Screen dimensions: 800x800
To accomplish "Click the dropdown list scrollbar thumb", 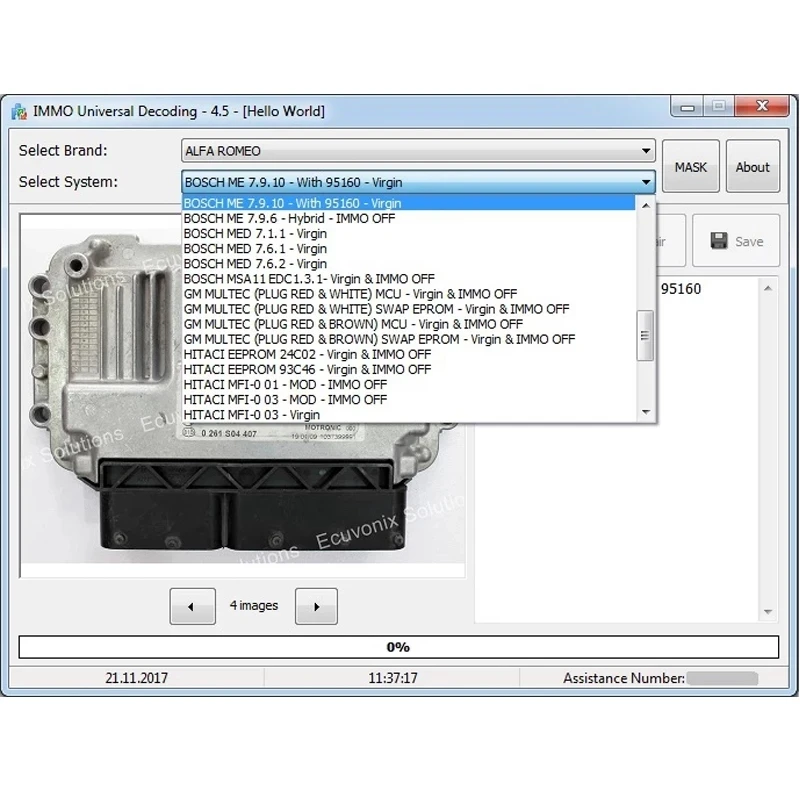I will [645, 336].
